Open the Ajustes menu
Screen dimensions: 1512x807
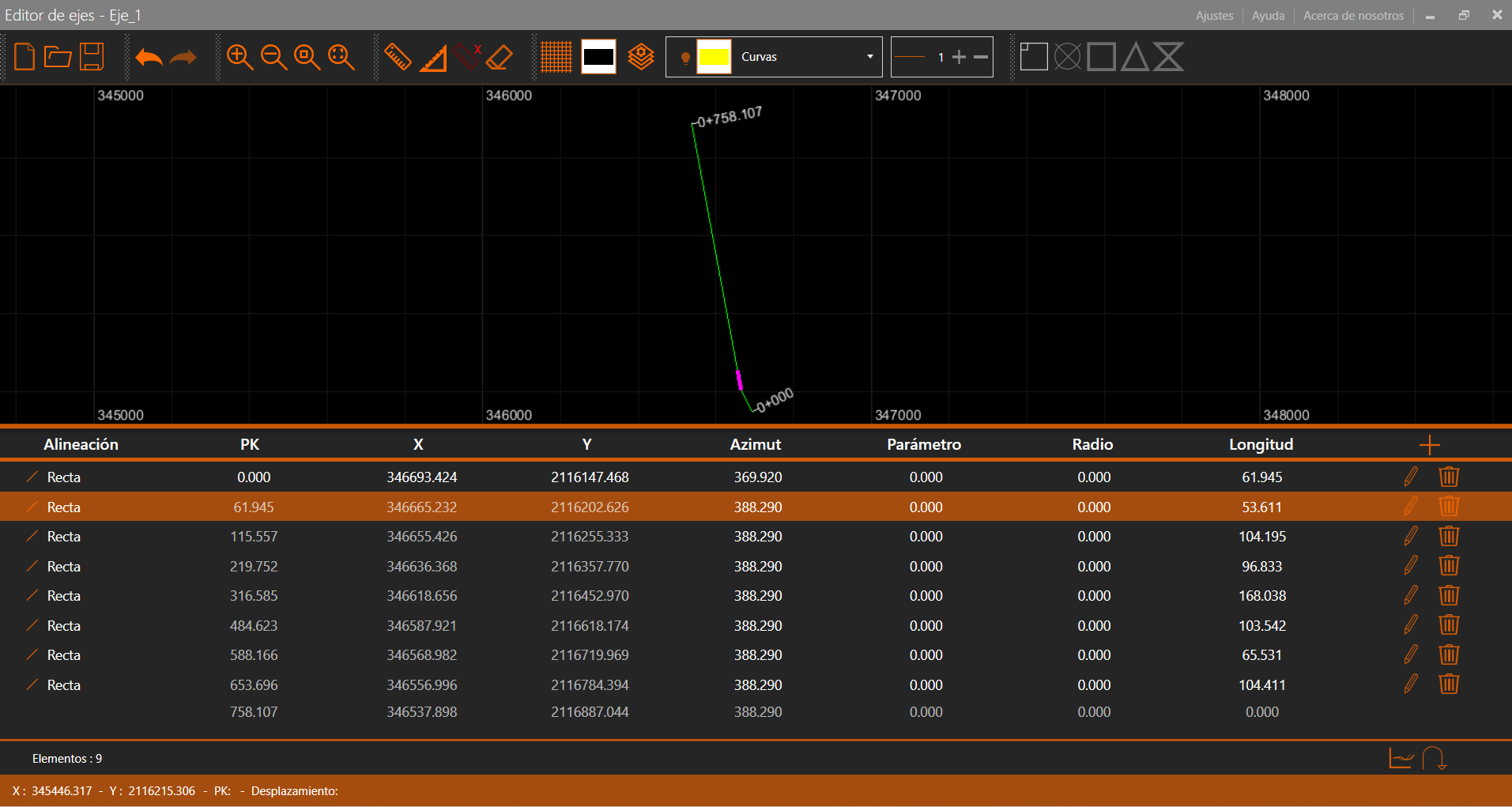[1214, 15]
